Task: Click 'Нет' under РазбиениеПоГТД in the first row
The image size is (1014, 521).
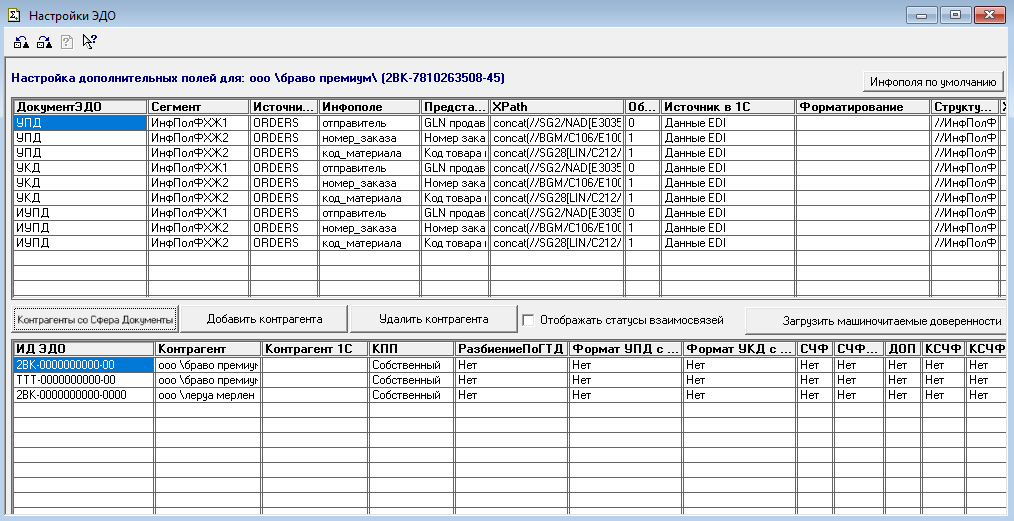Action: (512, 365)
